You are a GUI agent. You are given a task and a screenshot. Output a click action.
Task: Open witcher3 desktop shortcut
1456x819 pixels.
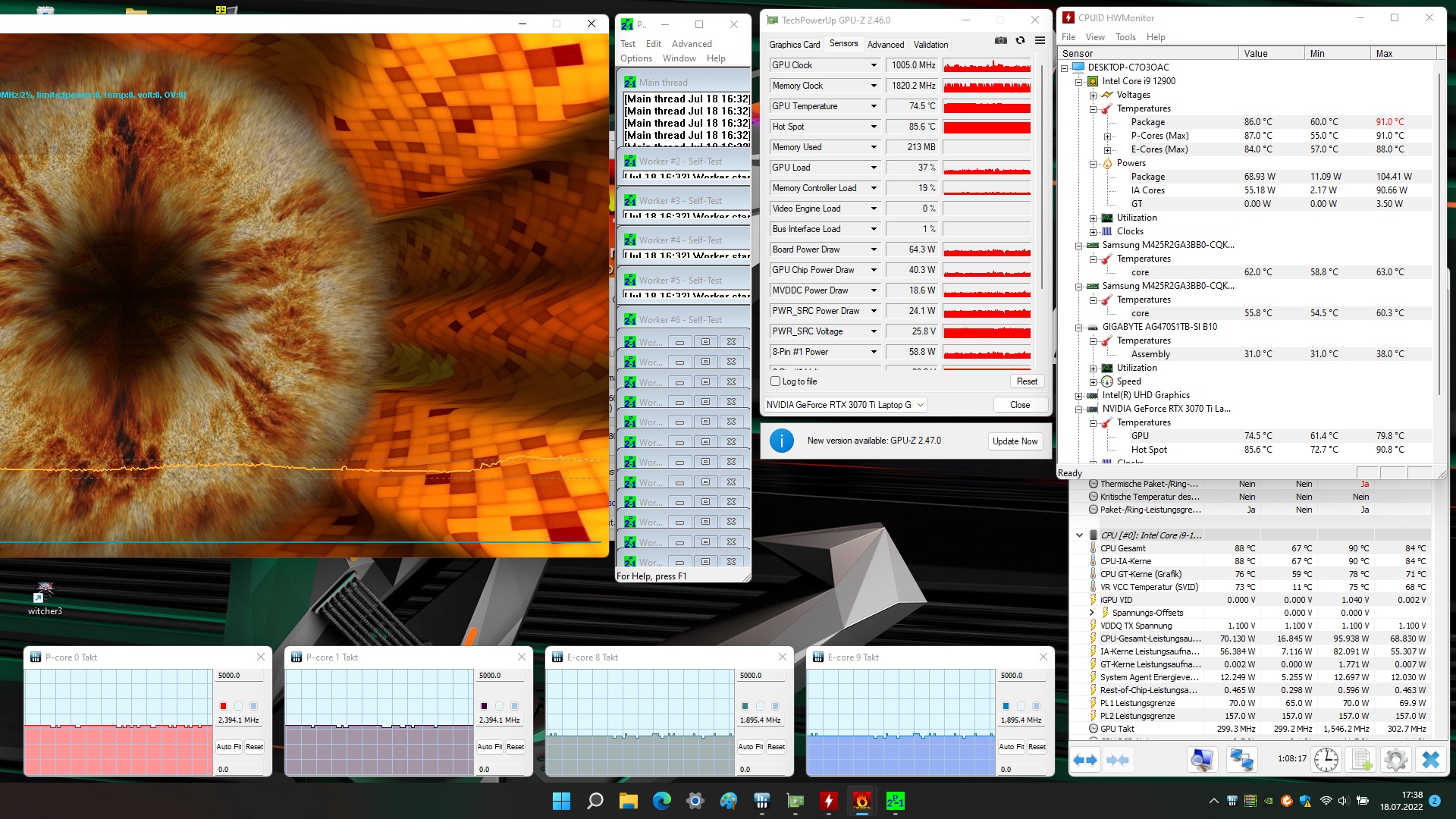pyautogui.click(x=45, y=598)
